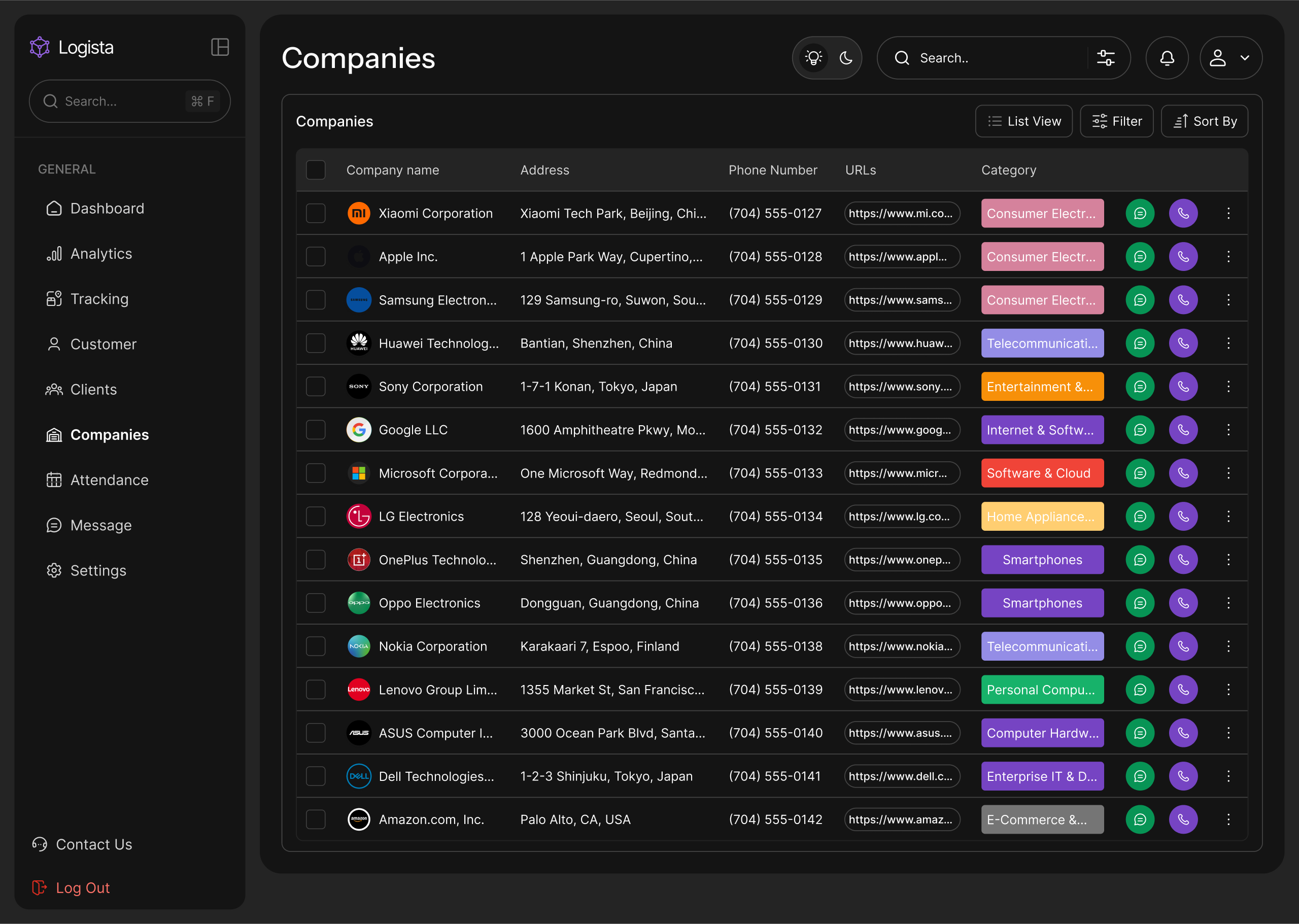Collapse the sidebar with the panel icon
This screenshot has height=924, width=1299.
click(x=220, y=47)
